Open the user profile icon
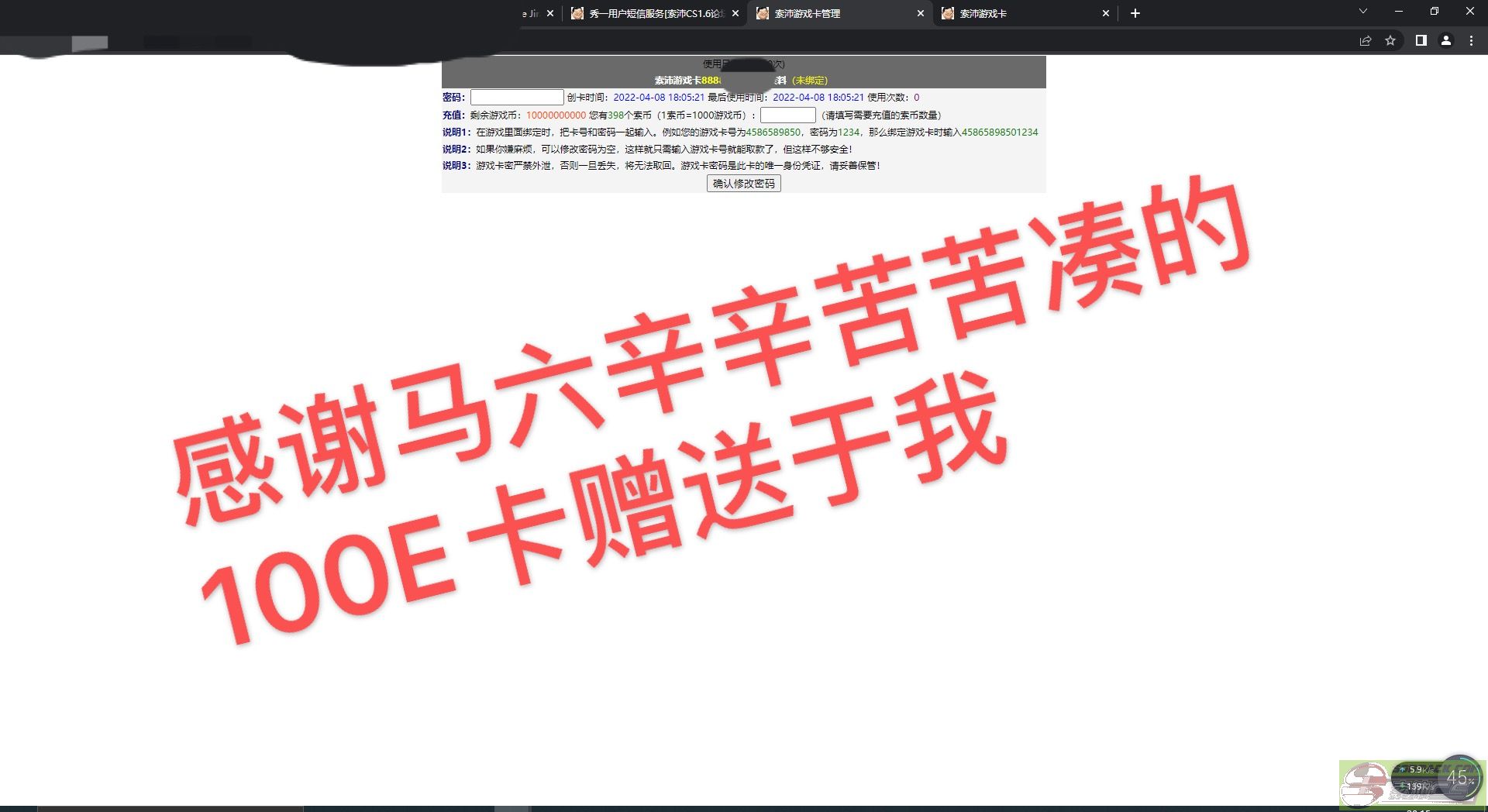 [1445, 41]
